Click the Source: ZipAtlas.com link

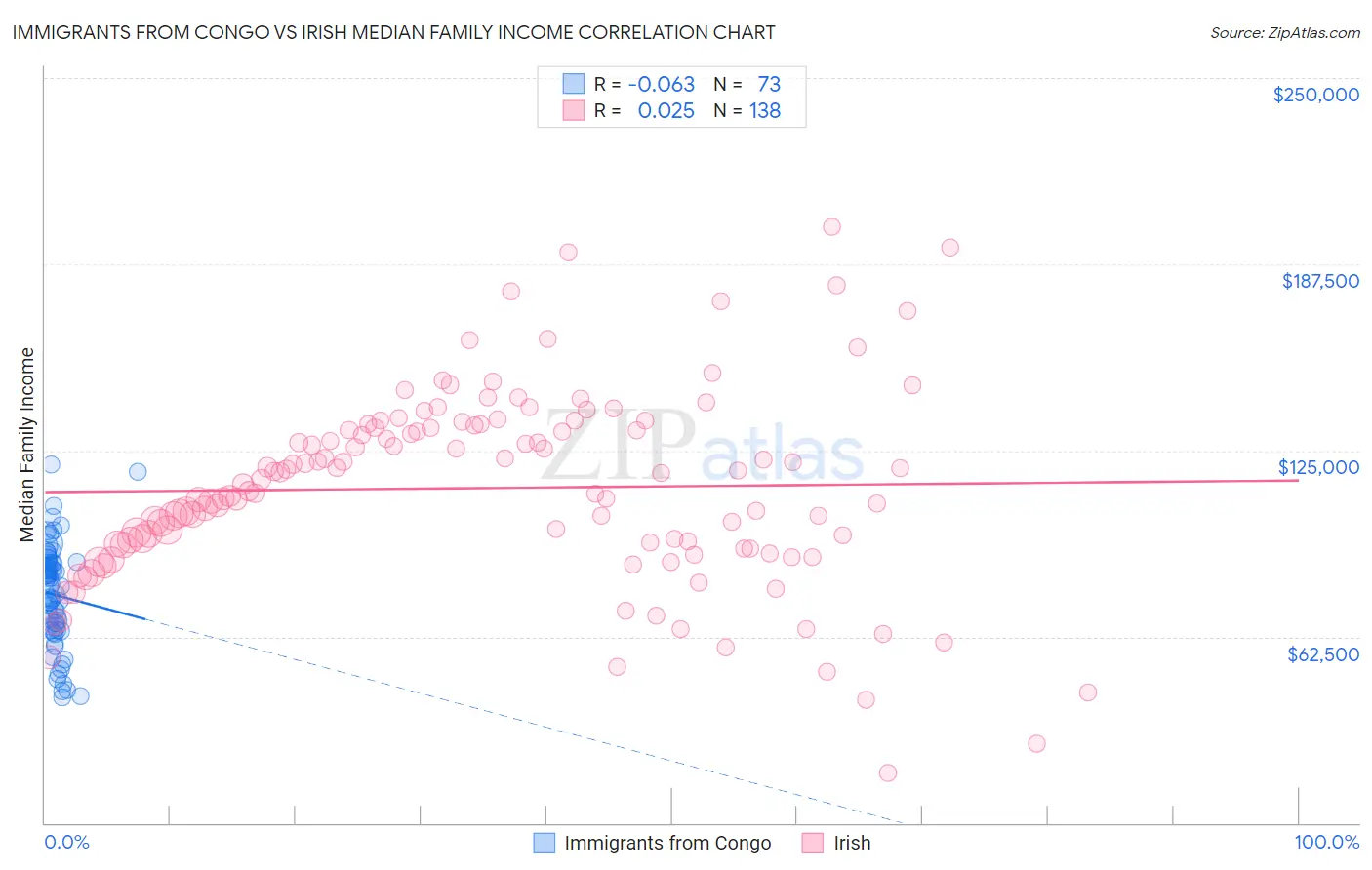point(1284,32)
